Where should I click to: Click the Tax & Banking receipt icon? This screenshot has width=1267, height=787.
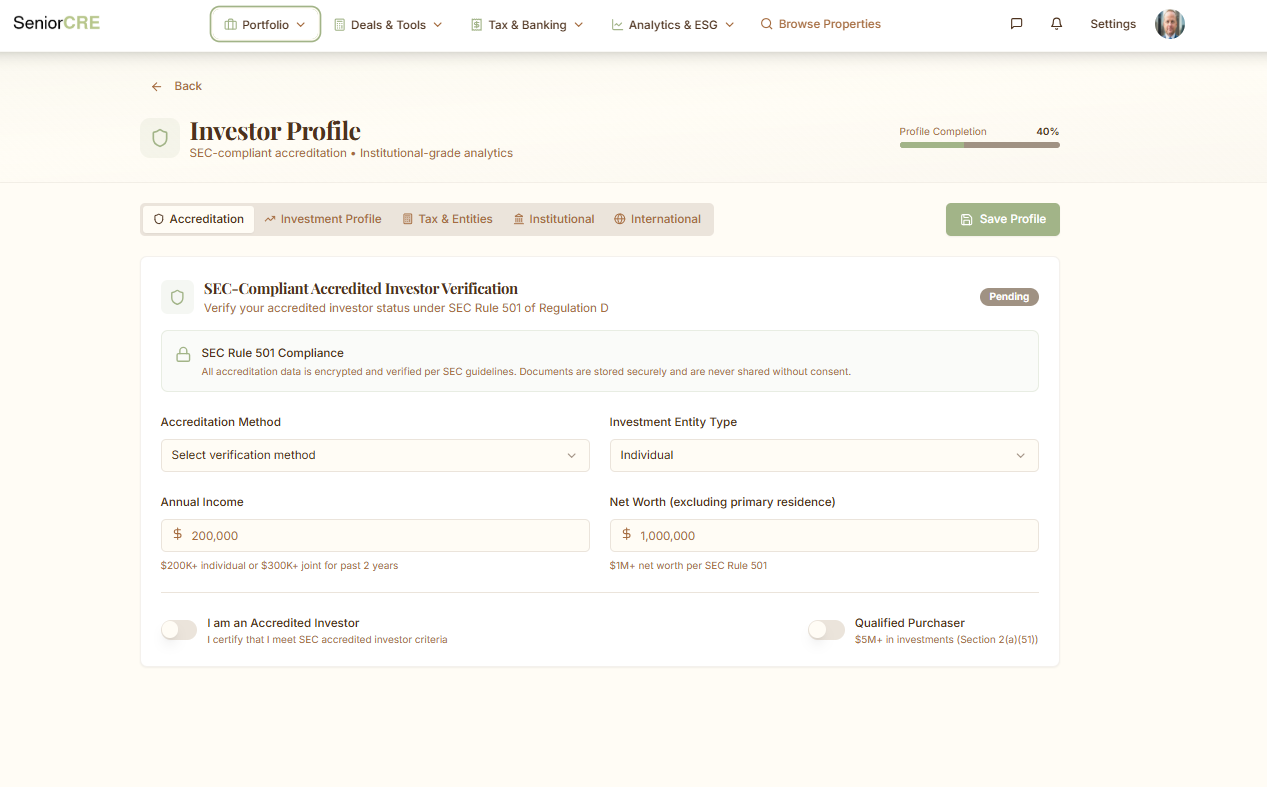point(477,25)
